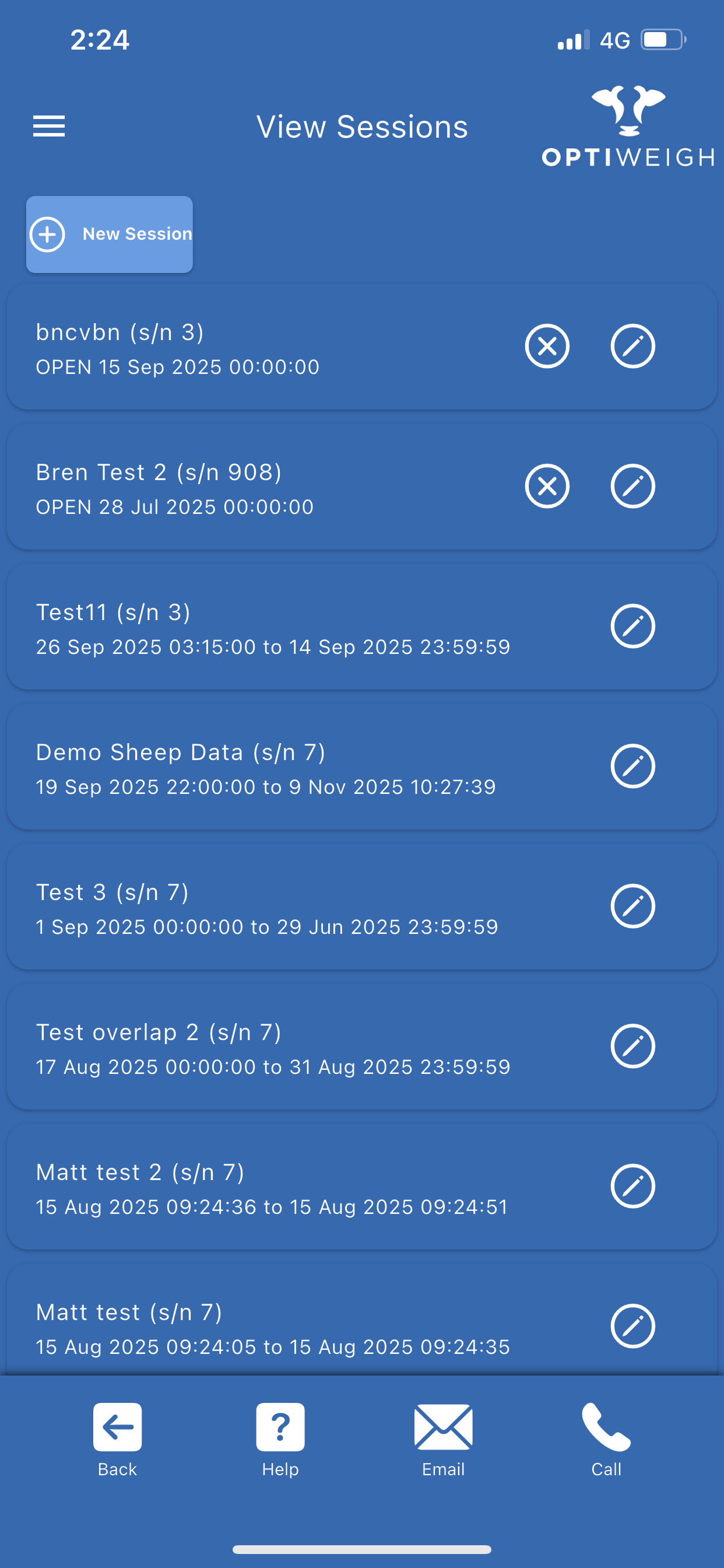
Task: Open the Test overlap 2 session entry
Action: 274,1048
